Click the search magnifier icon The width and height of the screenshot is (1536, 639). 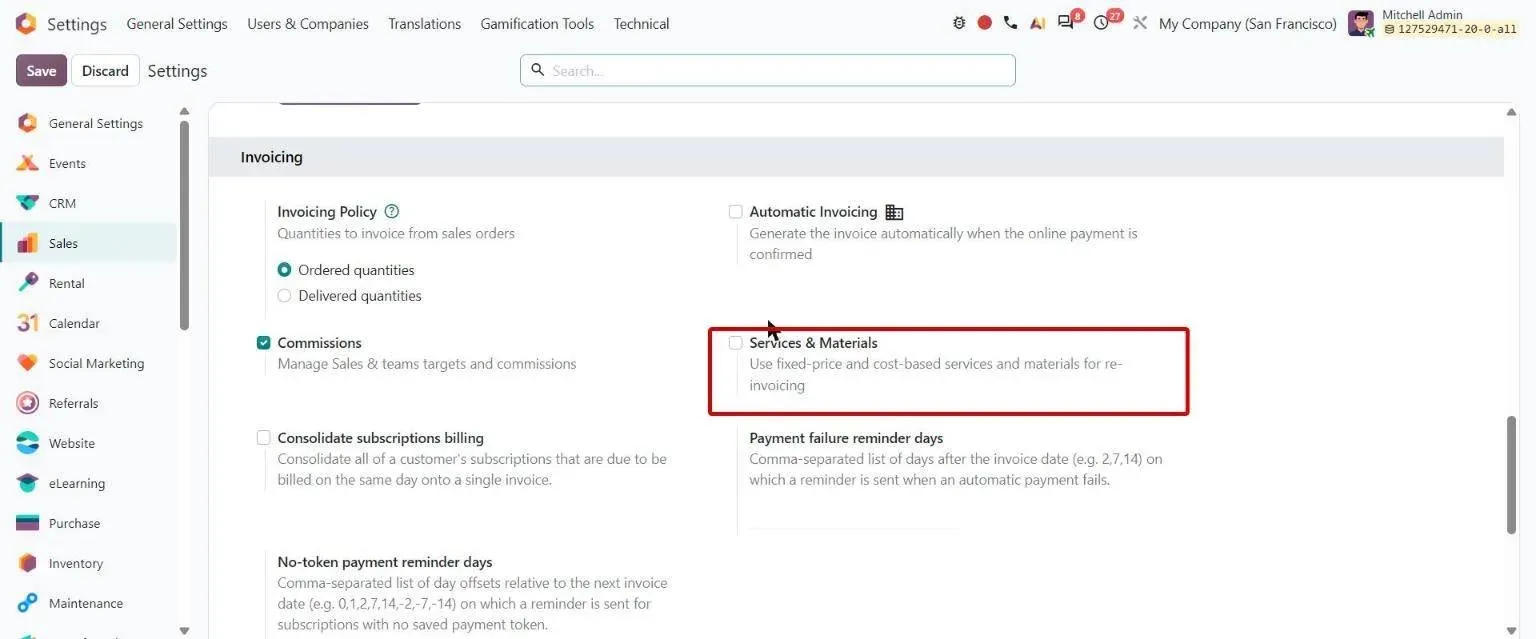coord(537,70)
